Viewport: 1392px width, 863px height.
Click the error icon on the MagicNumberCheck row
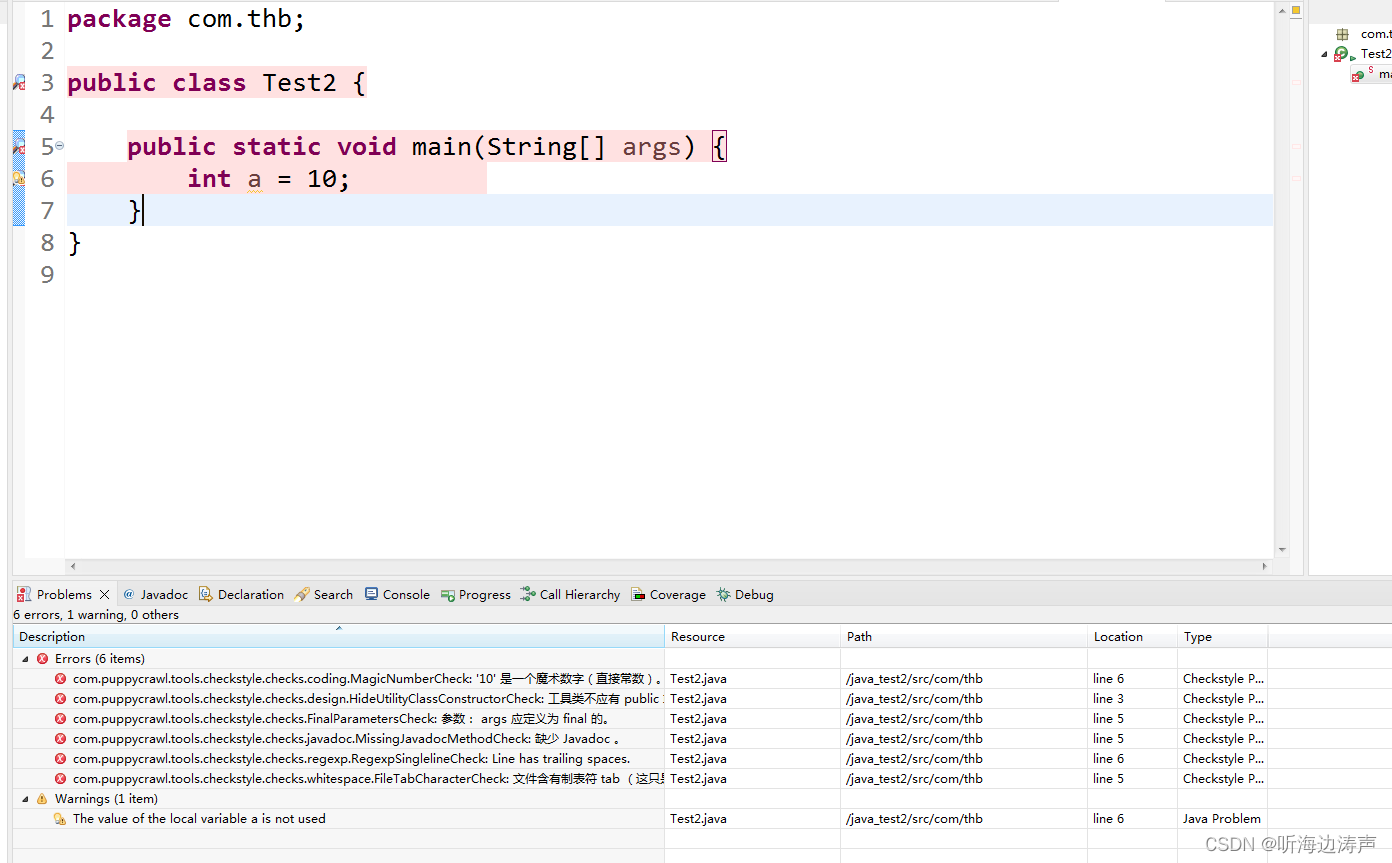point(60,678)
